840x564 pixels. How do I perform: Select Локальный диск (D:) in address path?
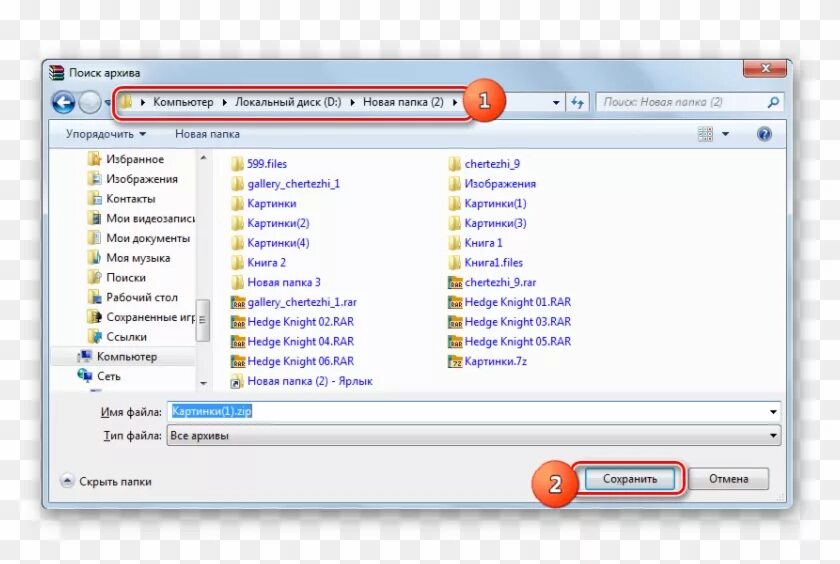click(288, 102)
